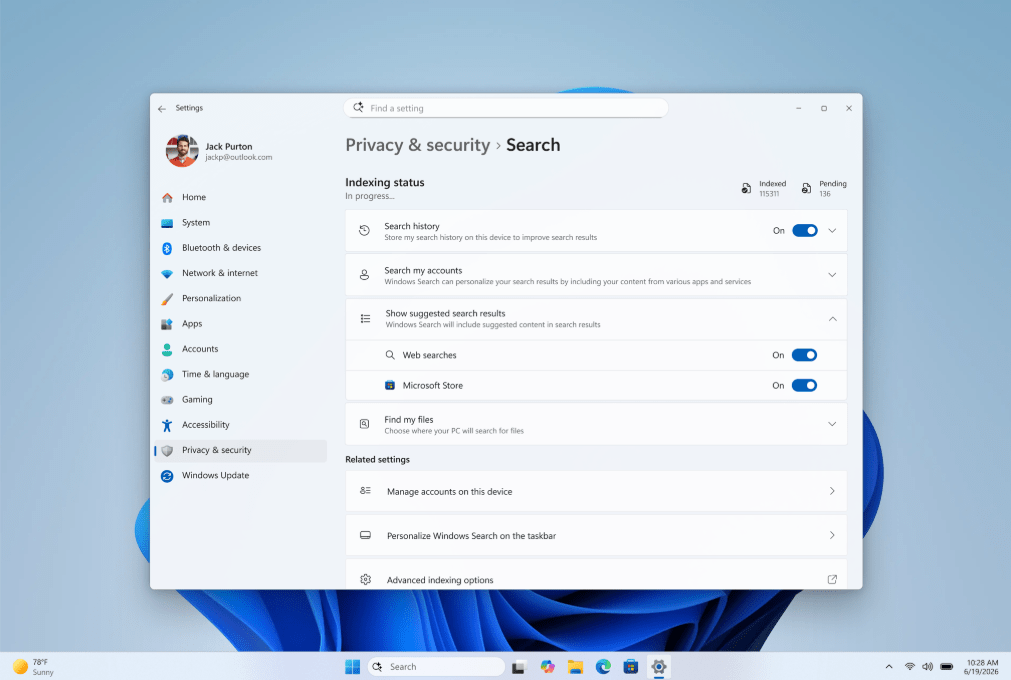Launch Copilot from the taskbar
Screen dimensions: 1011x680
pyautogui.click(x=547, y=667)
